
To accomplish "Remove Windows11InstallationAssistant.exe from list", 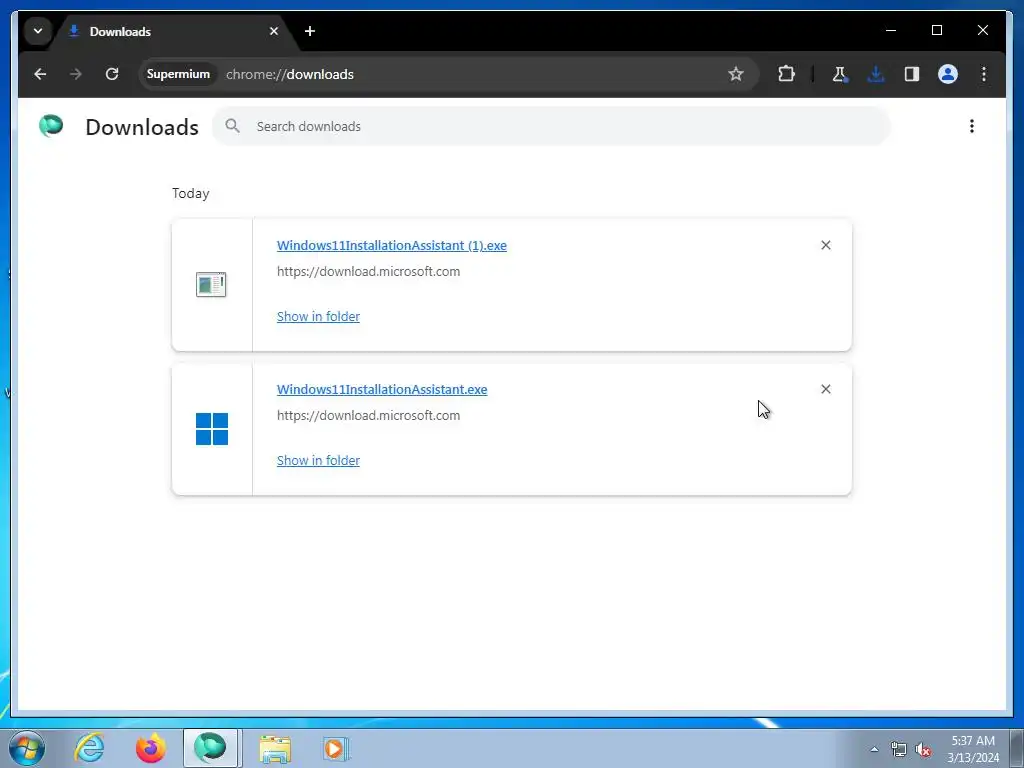I will (x=825, y=389).
